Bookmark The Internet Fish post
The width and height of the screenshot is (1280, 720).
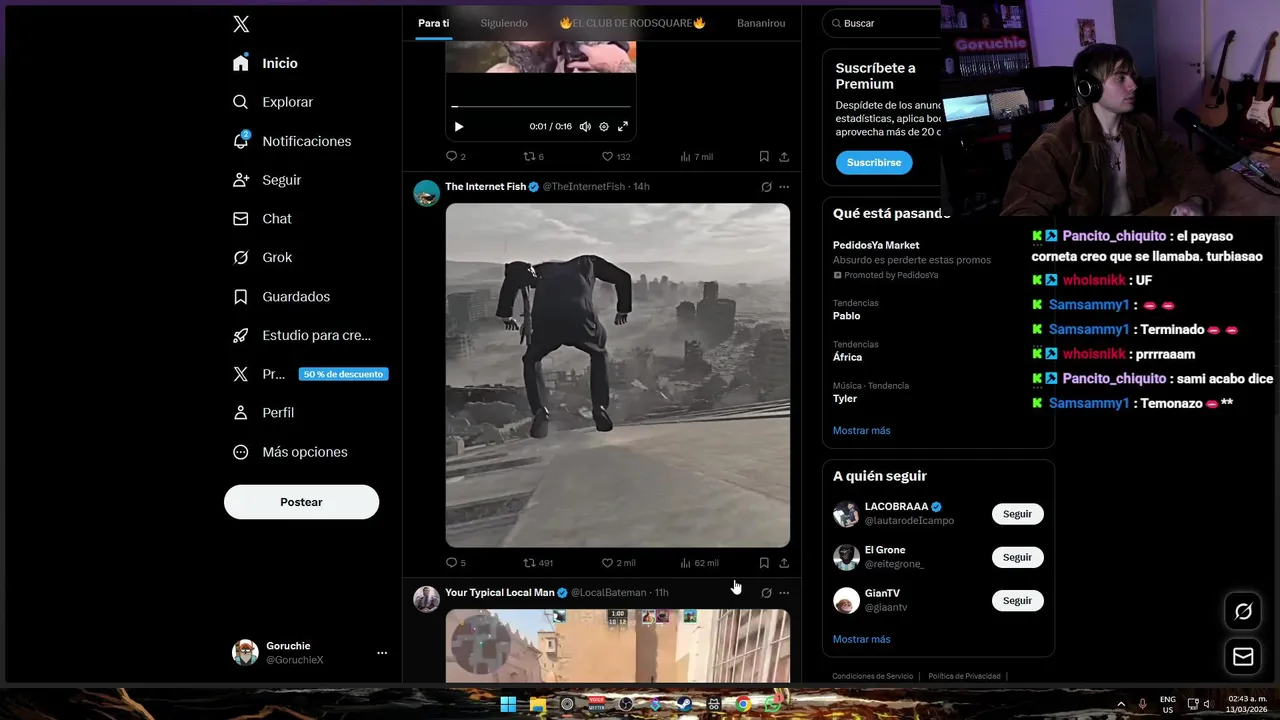click(x=764, y=563)
